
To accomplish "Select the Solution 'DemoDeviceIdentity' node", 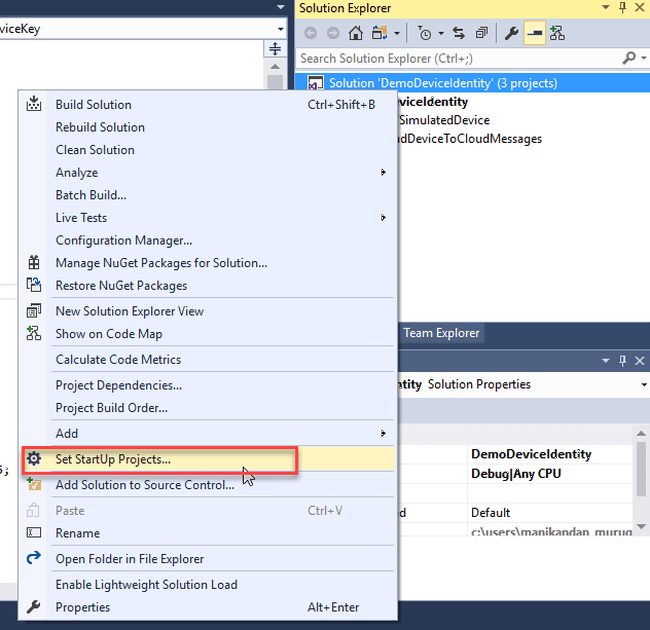I will coord(443,83).
